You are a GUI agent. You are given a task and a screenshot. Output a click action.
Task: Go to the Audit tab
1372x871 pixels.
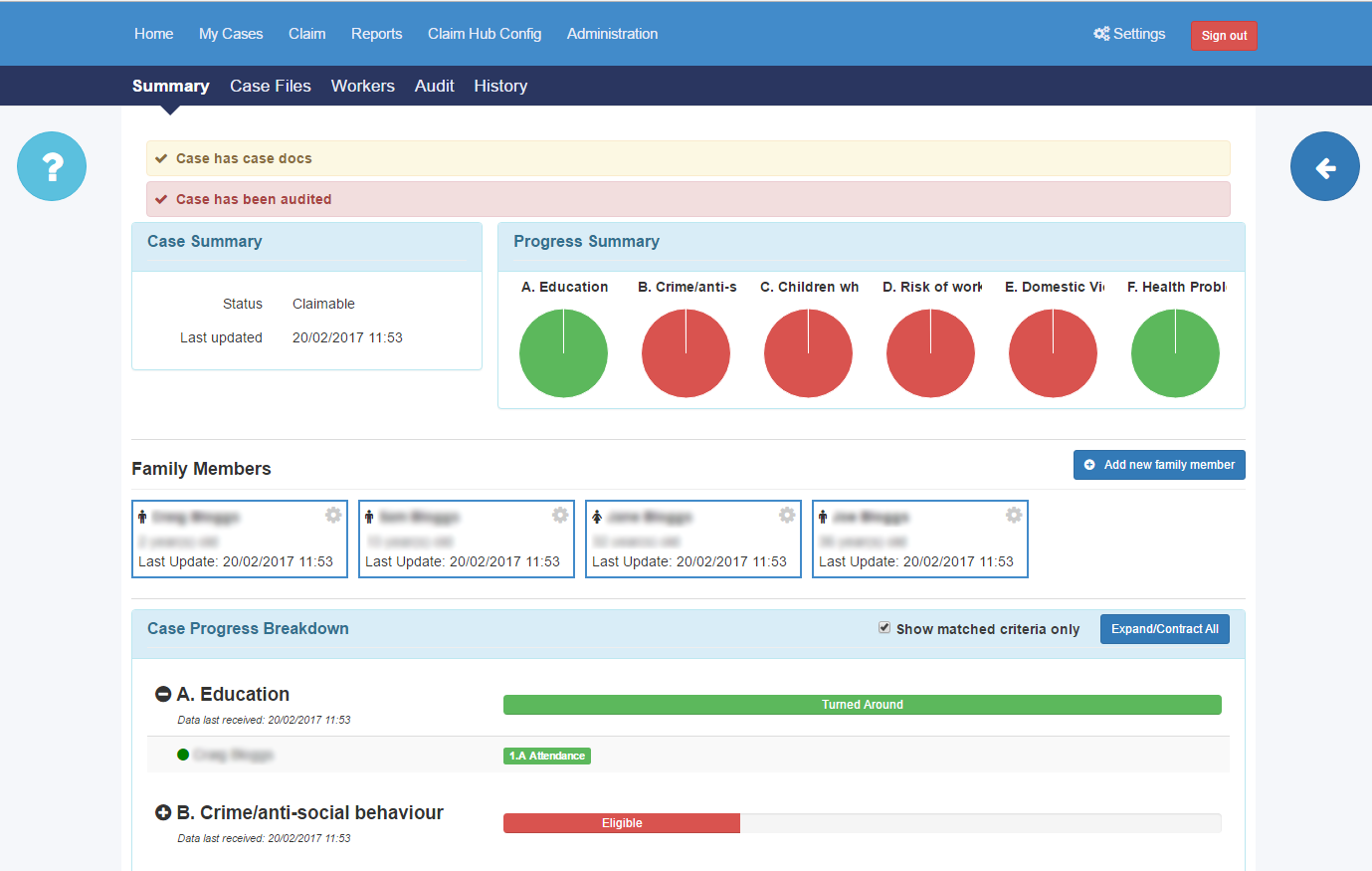click(x=434, y=86)
